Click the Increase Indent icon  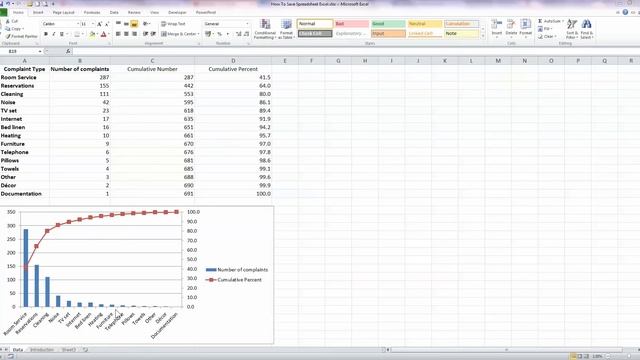153,34
